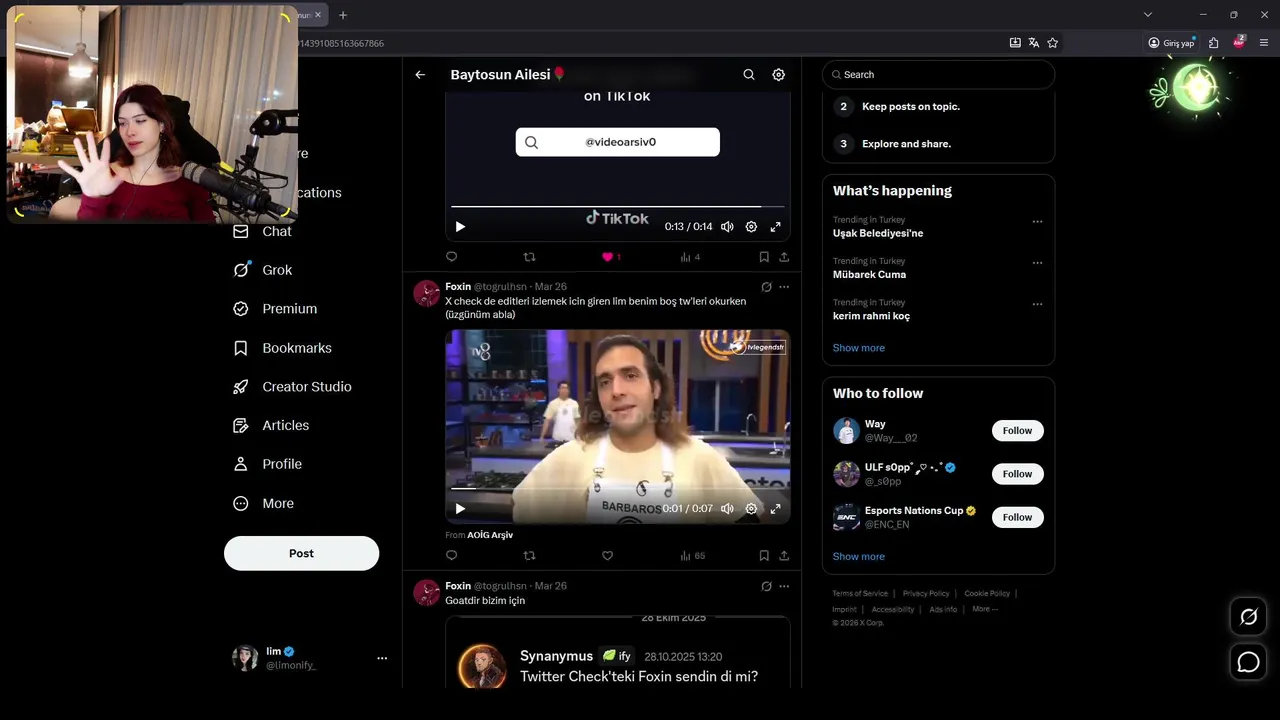The width and height of the screenshot is (1280, 720).
Task: Open Grok icon on Goatdir bizim için post
Action: coord(766,586)
